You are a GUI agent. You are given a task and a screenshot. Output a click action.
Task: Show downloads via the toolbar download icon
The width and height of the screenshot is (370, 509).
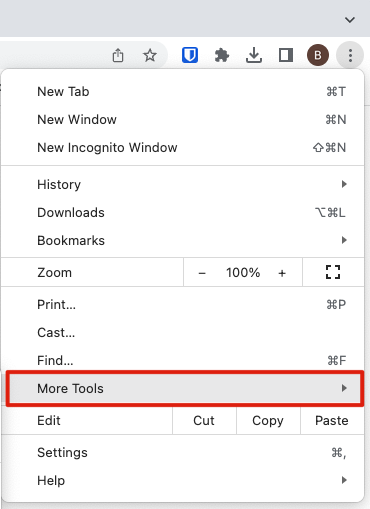click(254, 55)
